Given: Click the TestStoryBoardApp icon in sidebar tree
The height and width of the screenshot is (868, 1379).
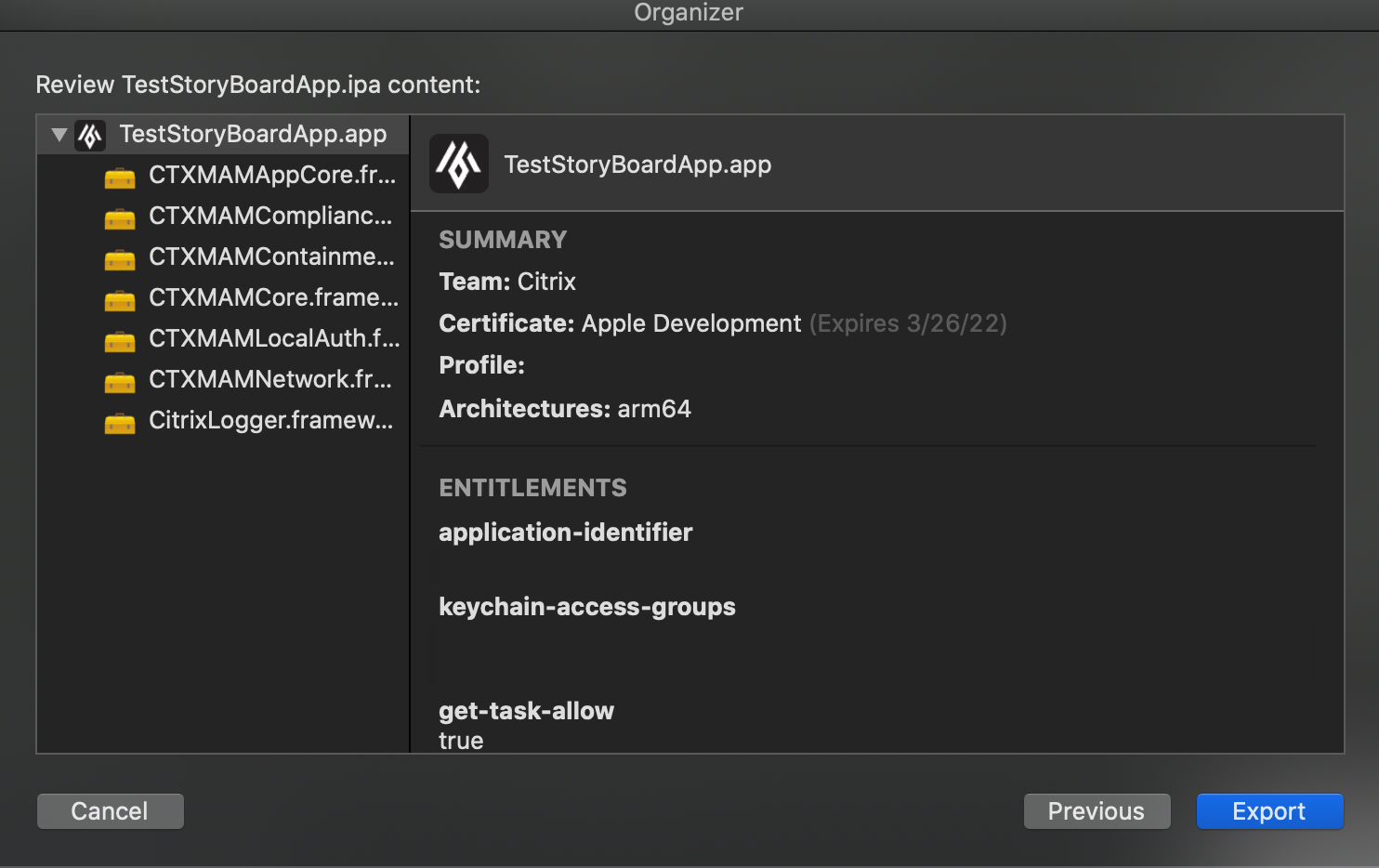Looking at the screenshot, I should tap(90, 136).
